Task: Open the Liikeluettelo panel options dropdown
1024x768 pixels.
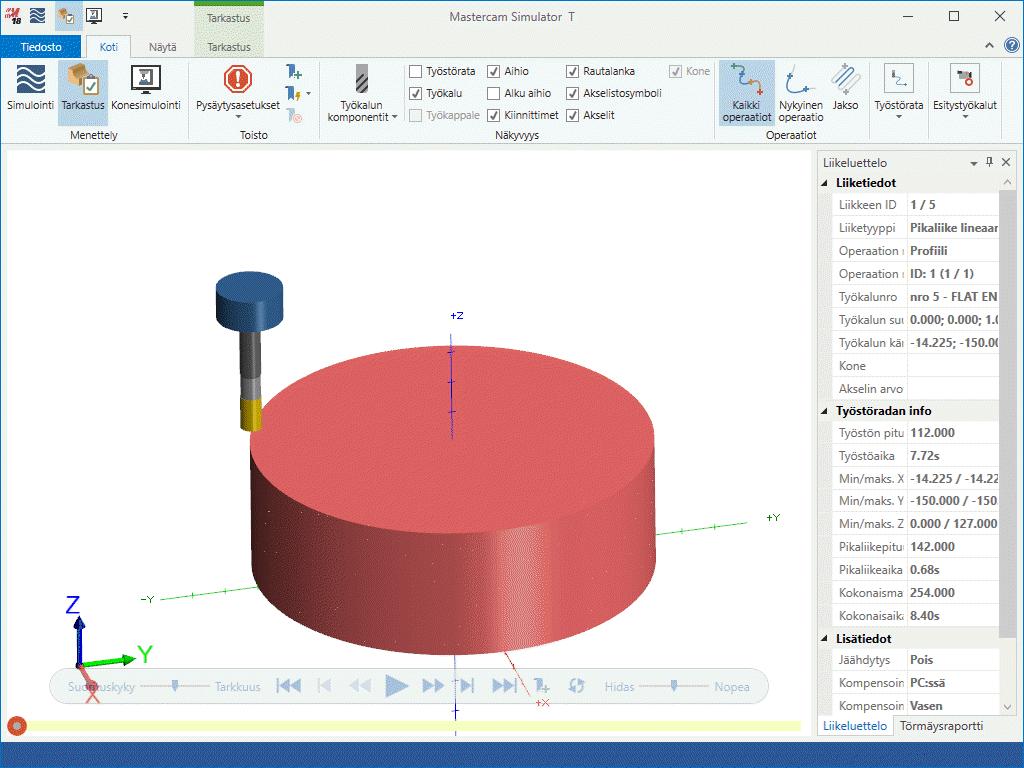Action: coord(974,163)
